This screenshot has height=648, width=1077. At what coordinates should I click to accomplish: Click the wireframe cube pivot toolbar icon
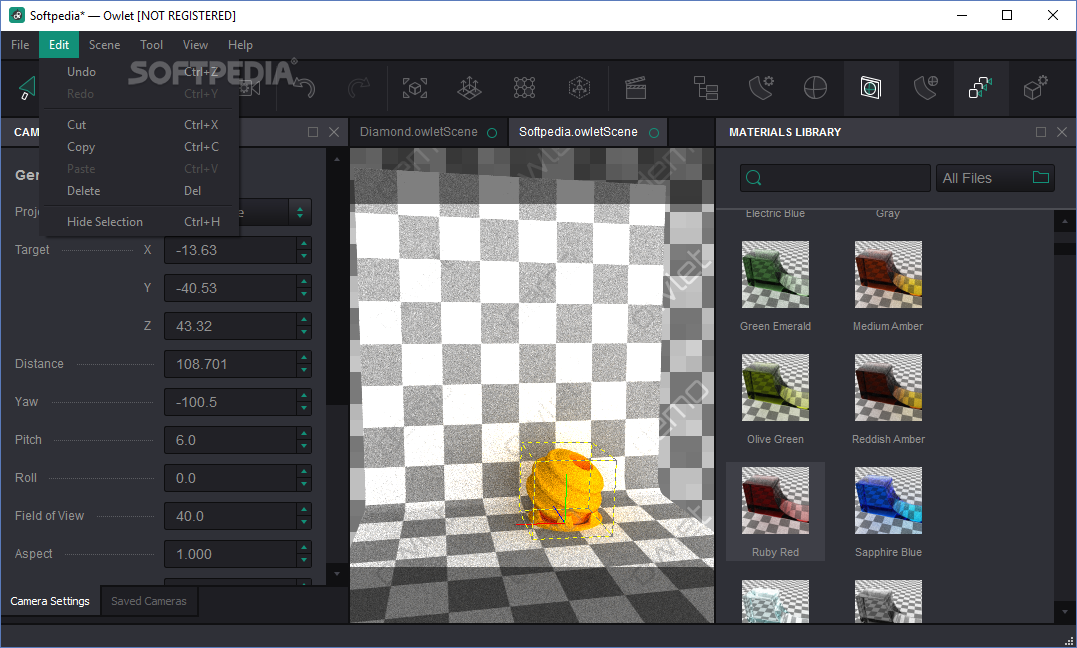(580, 88)
